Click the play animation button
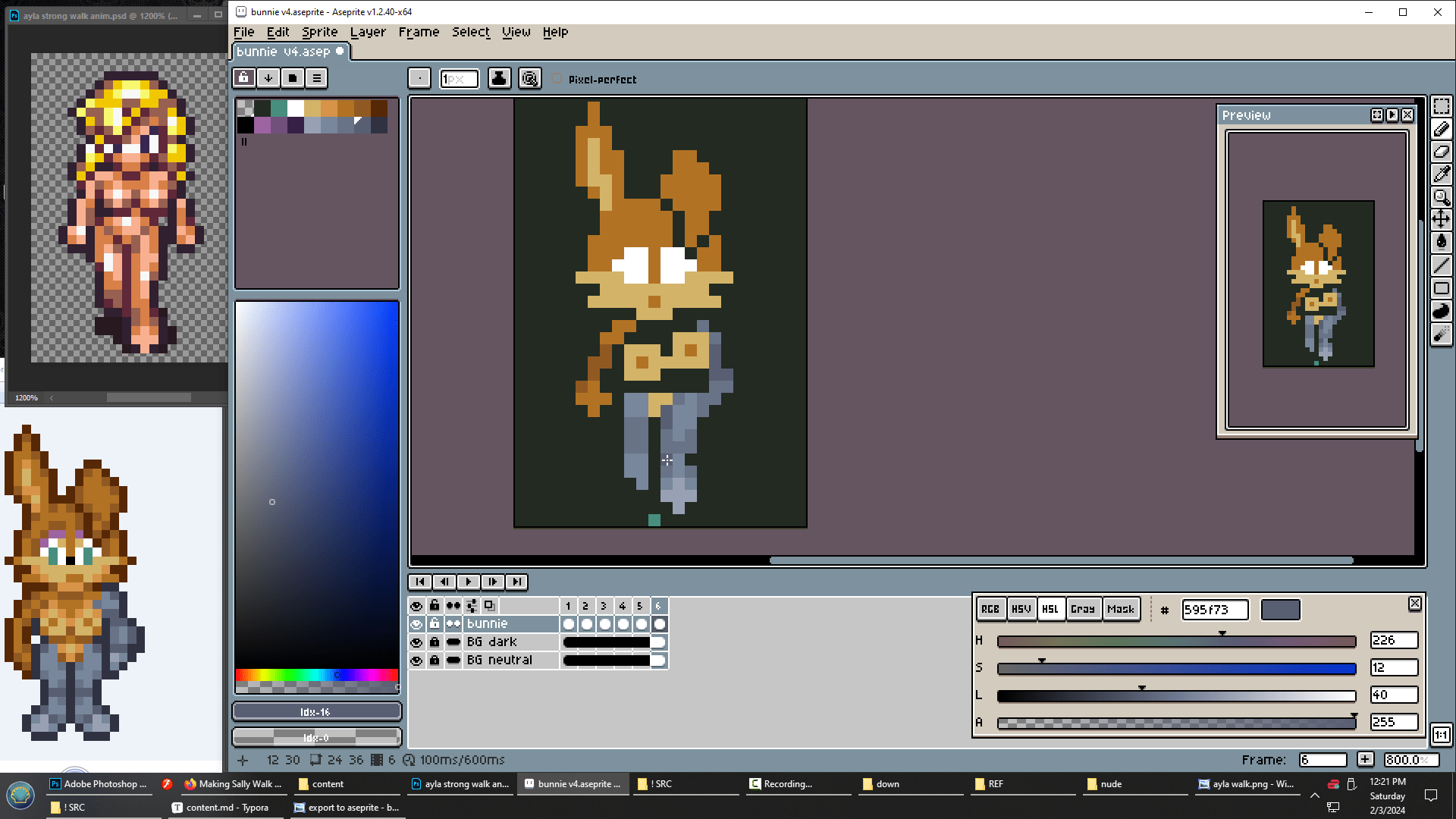The width and height of the screenshot is (1456, 819). coord(468,582)
